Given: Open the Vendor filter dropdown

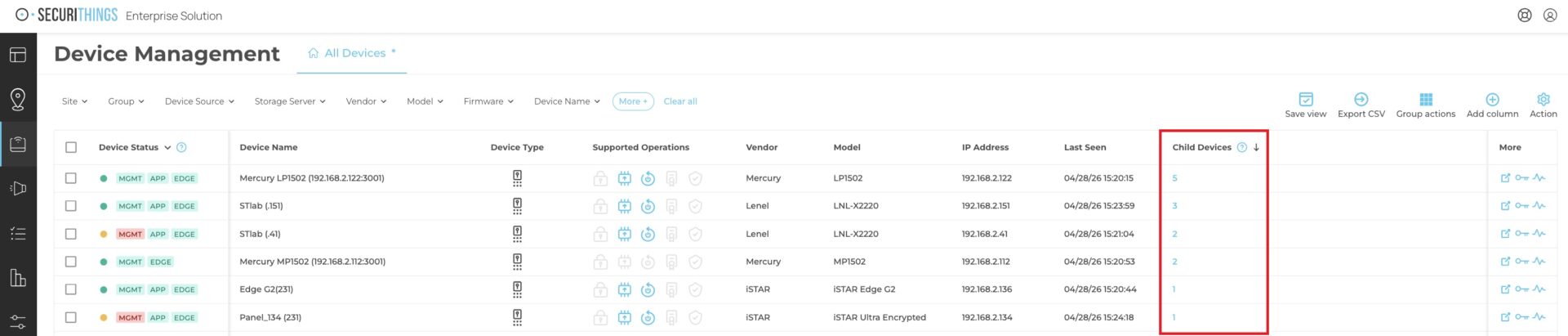Looking at the screenshot, I should pyautogui.click(x=366, y=101).
